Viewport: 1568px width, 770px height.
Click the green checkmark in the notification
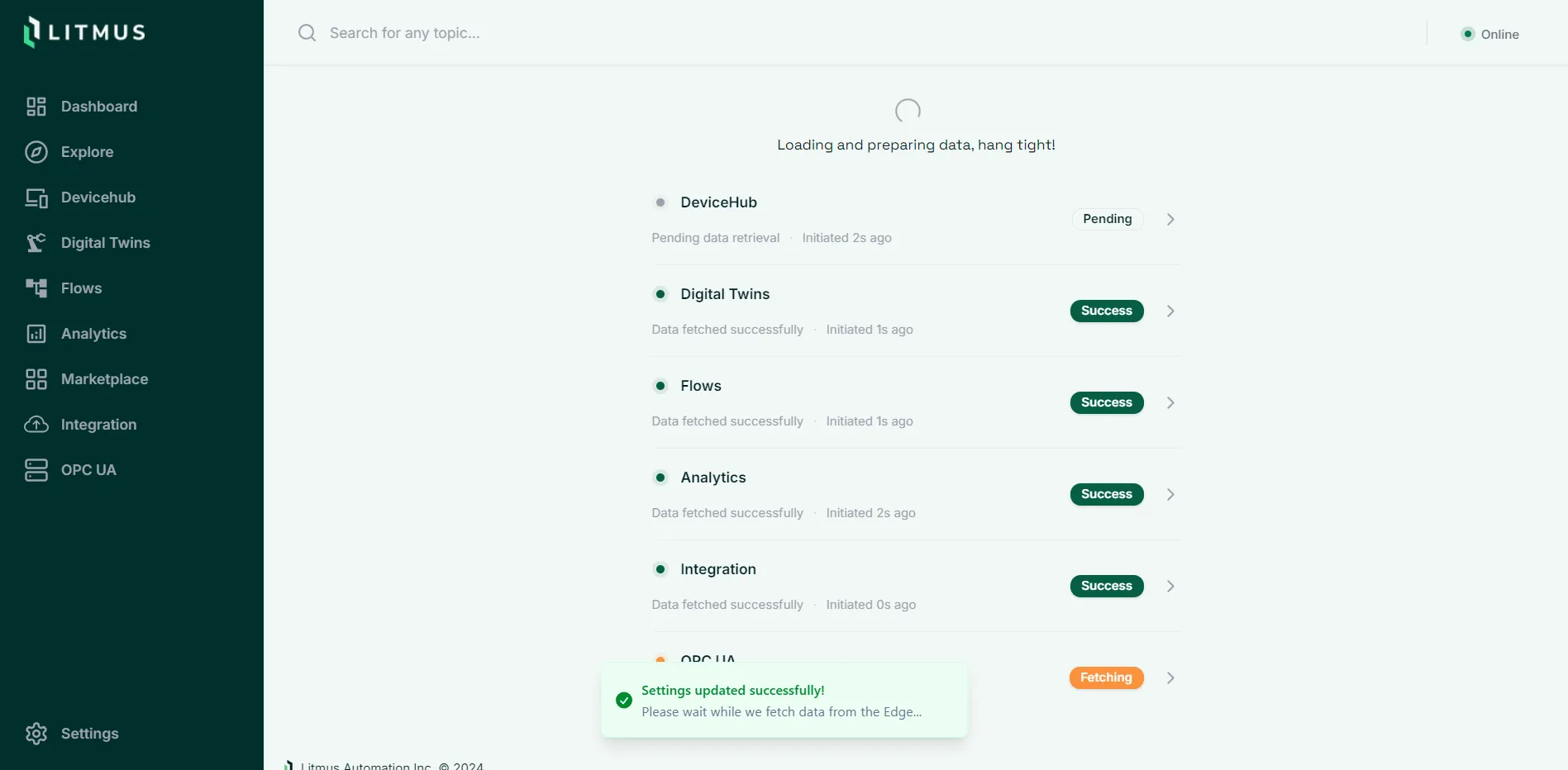pos(624,701)
